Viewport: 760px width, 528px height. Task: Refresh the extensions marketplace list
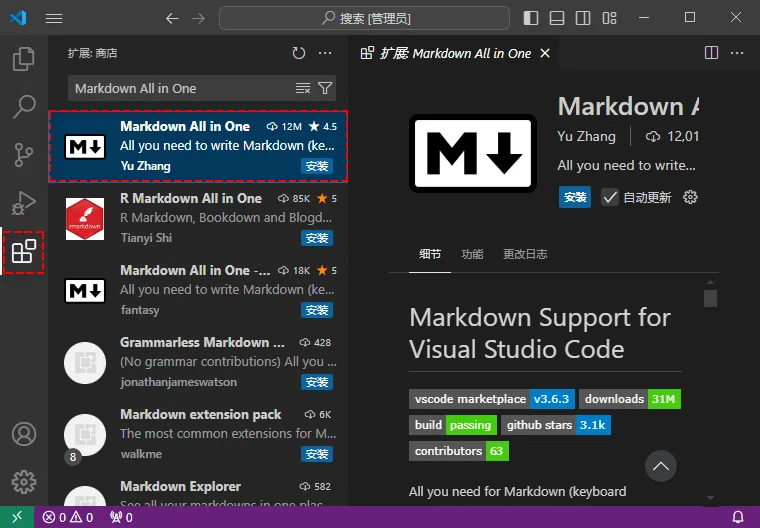point(299,53)
